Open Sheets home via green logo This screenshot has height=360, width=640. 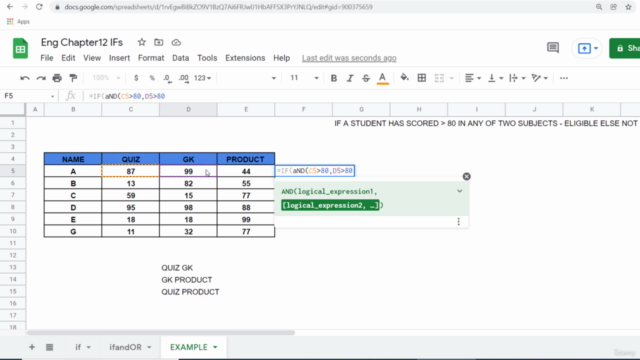(20, 49)
